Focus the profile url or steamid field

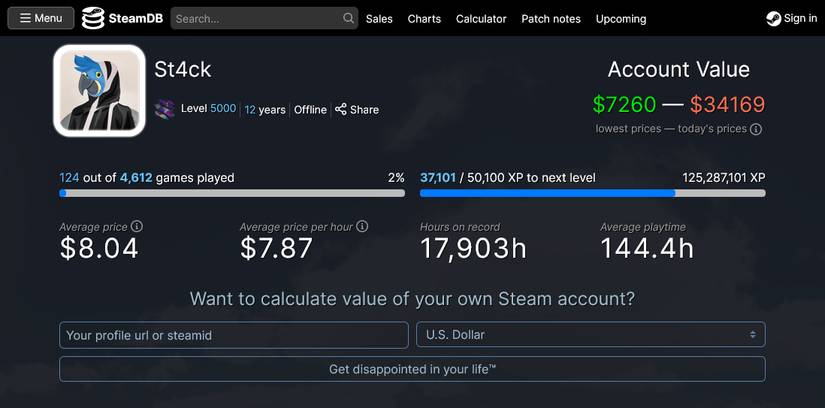234,335
